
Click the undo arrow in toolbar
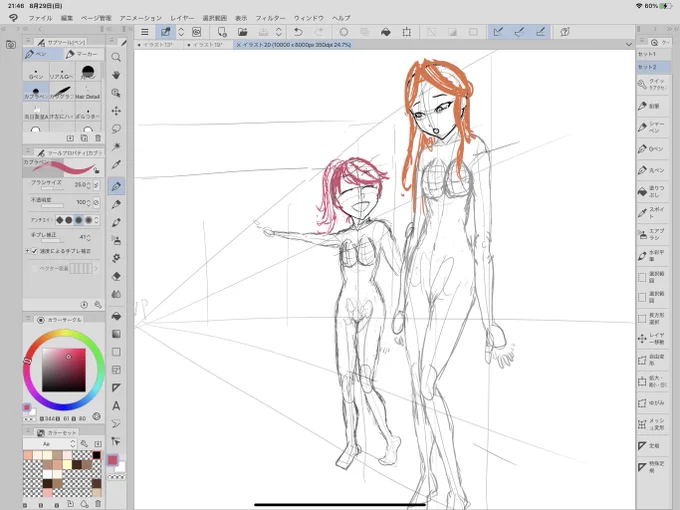(x=298, y=32)
